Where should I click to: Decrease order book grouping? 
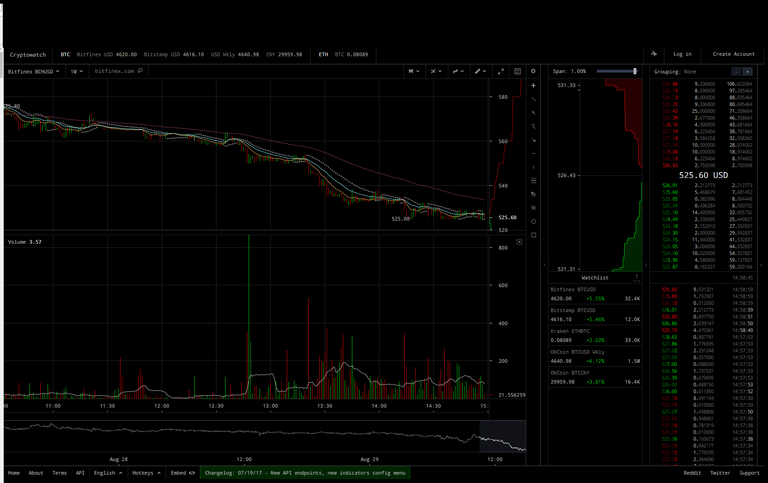point(737,72)
